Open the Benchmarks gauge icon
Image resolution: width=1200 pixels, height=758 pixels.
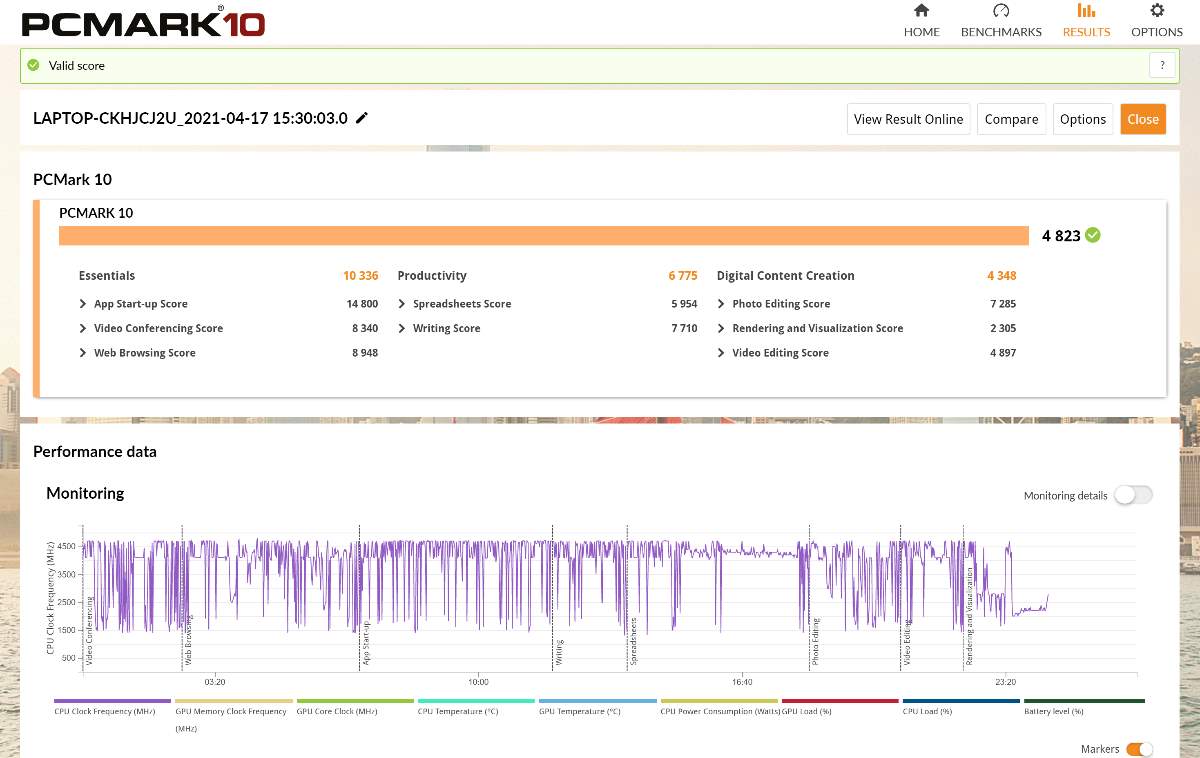click(x=1001, y=12)
